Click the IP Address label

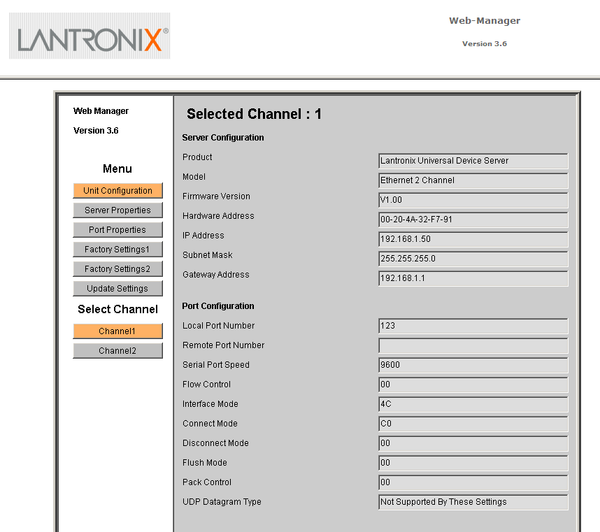[x=203, y=235]
